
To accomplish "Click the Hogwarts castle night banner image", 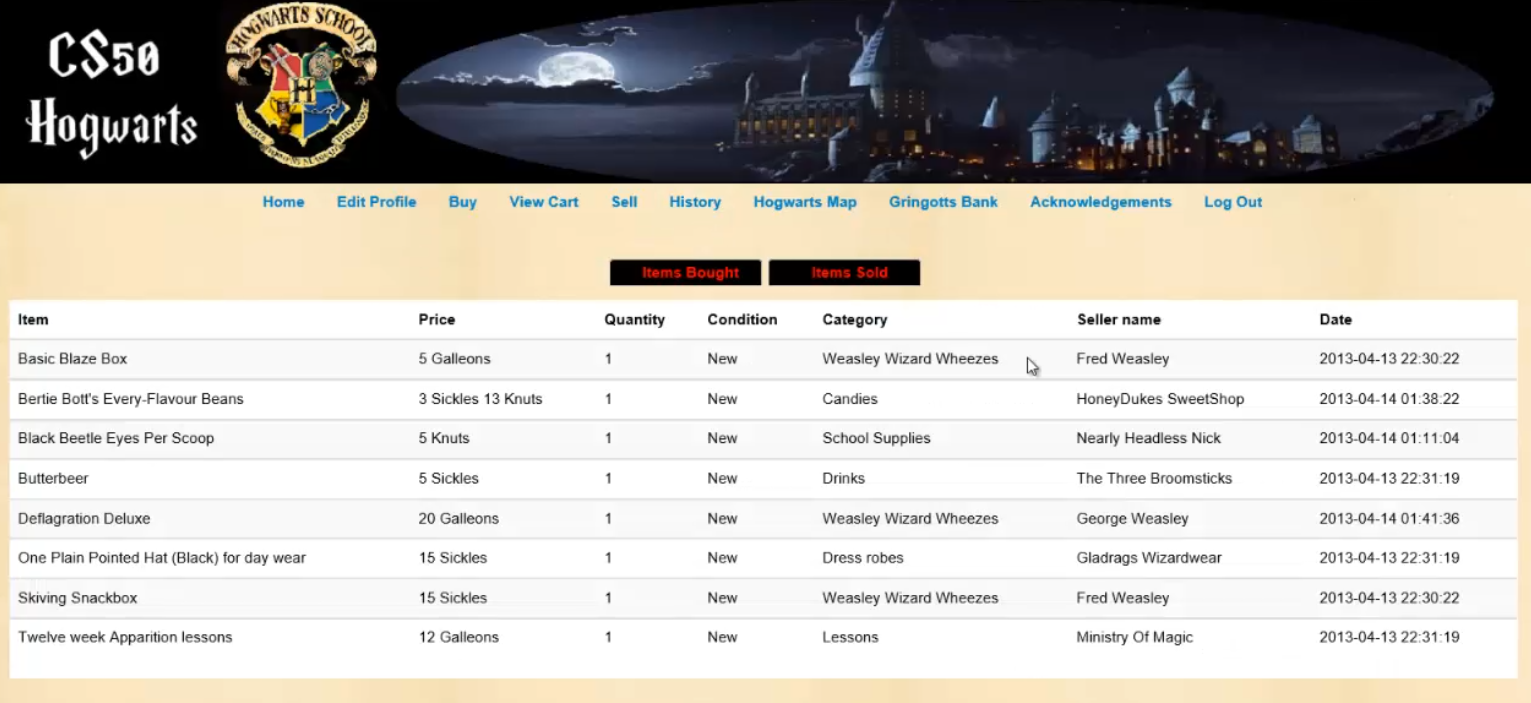I will click(945, 90).
